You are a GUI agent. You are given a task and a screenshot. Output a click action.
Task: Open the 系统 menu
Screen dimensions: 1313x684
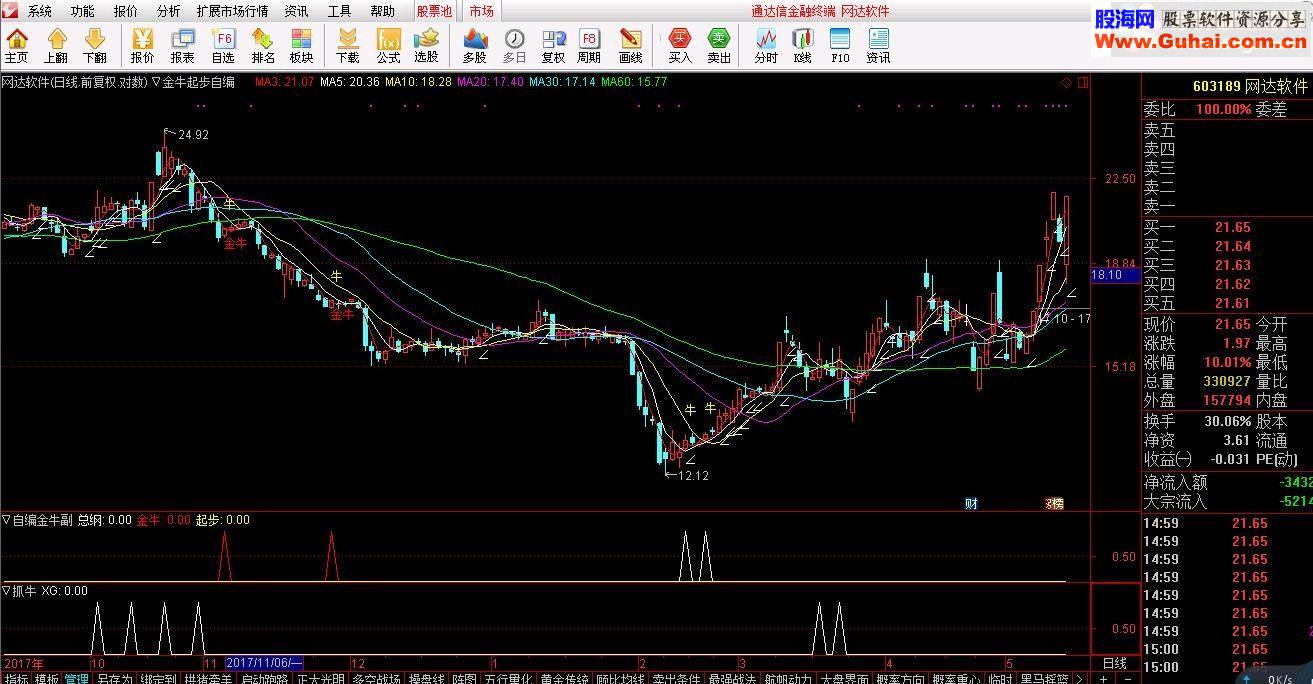tap(39, 11)
